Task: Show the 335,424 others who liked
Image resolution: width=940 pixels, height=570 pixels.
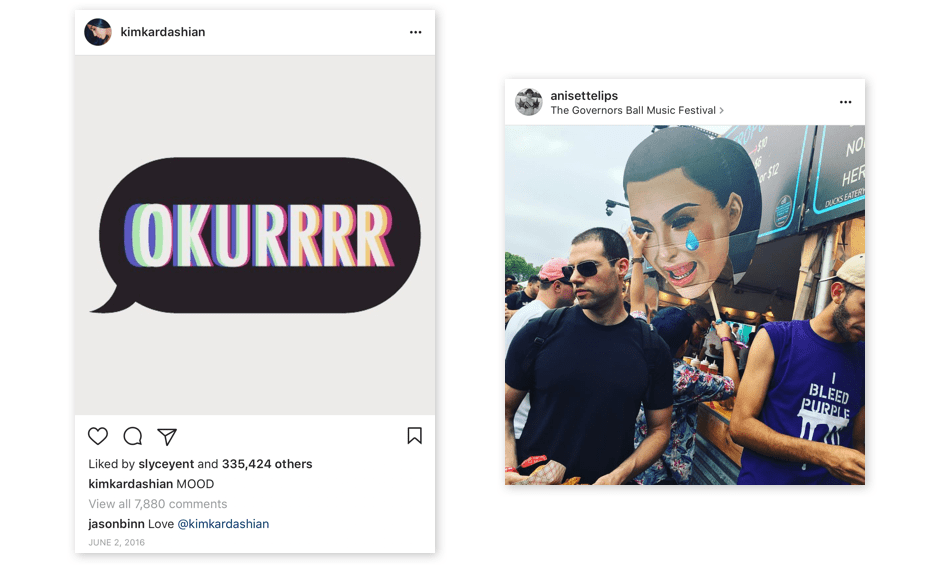Action: pyautogui.click(x=267, y=464)
